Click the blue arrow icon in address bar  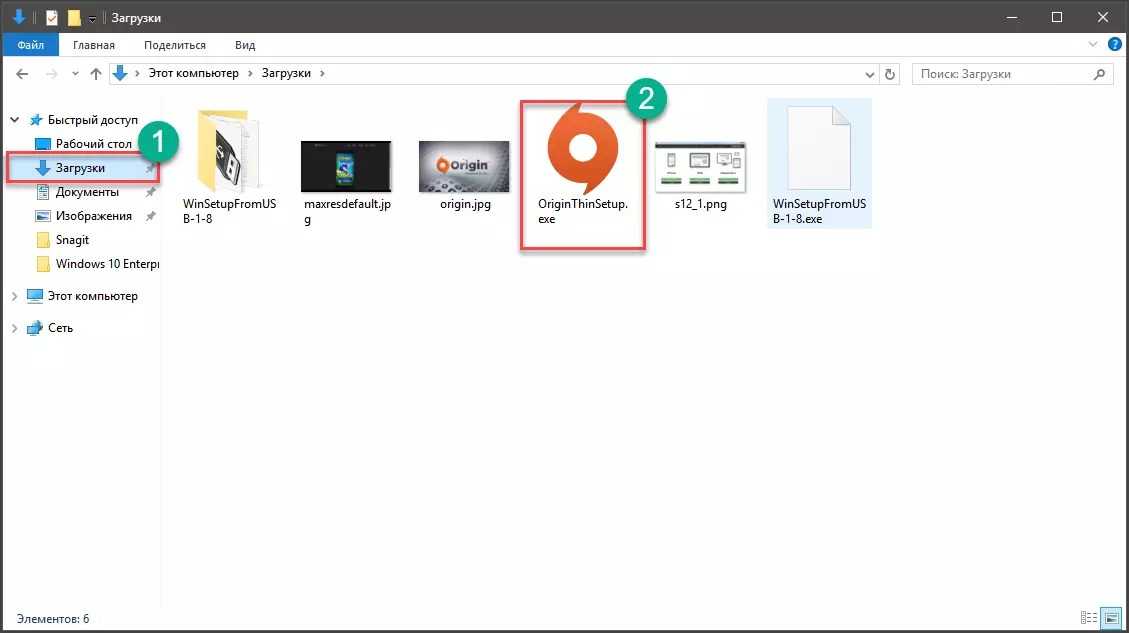[x=120, y=73]
